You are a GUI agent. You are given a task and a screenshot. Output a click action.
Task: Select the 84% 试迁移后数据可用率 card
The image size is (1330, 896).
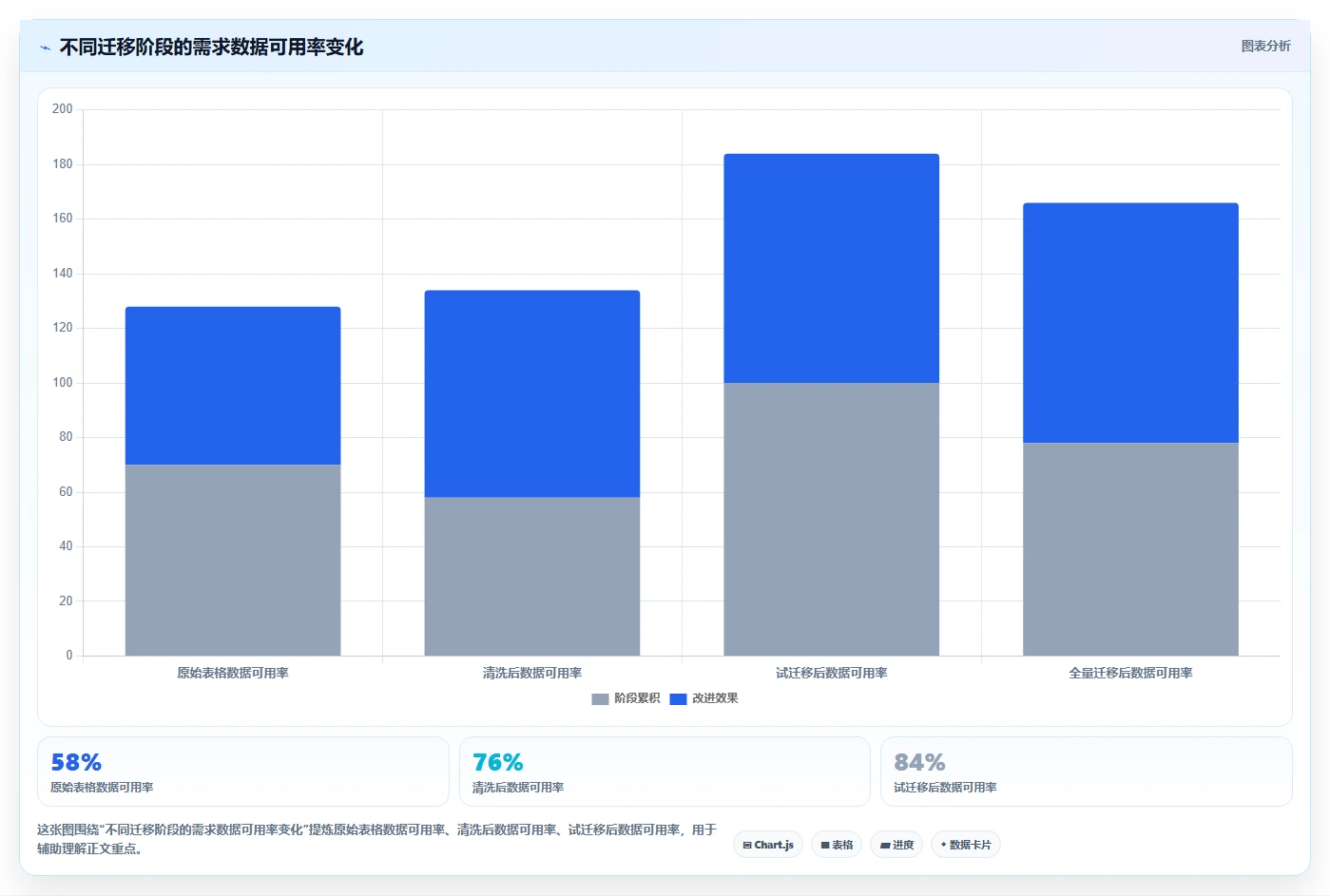click(1087, 772)
